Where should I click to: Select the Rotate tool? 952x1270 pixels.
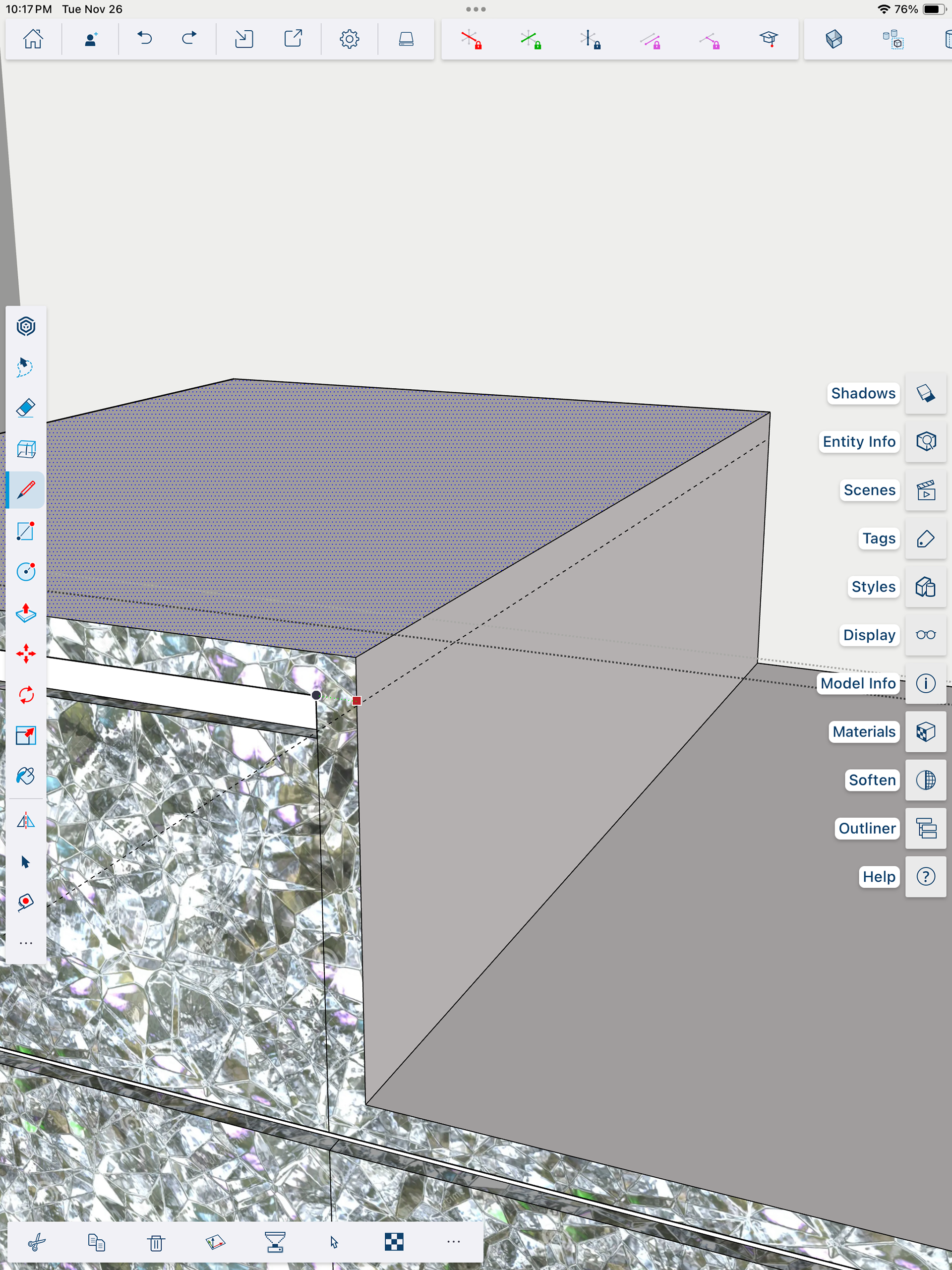(26, 695)
